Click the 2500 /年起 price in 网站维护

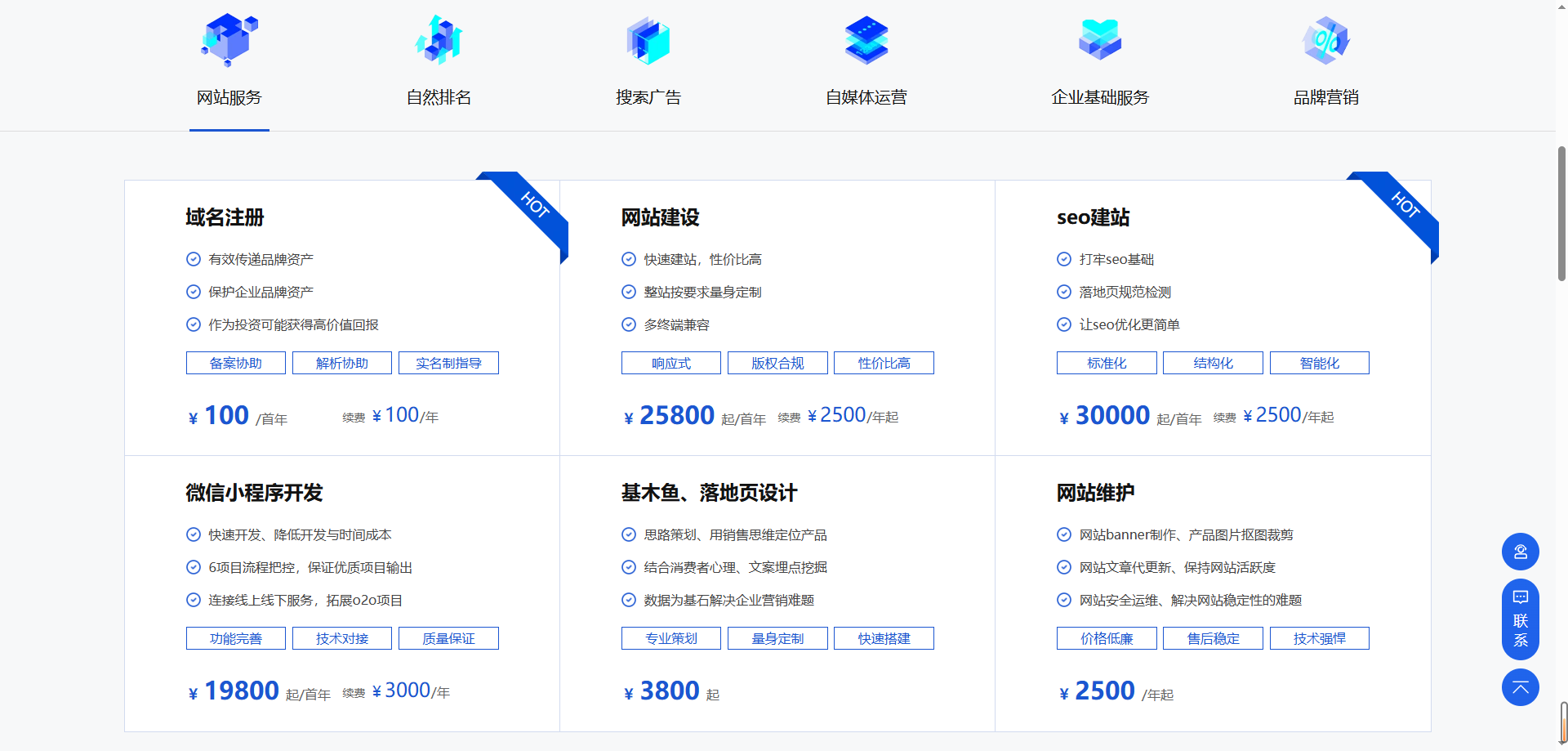[x=1116, y=691]
